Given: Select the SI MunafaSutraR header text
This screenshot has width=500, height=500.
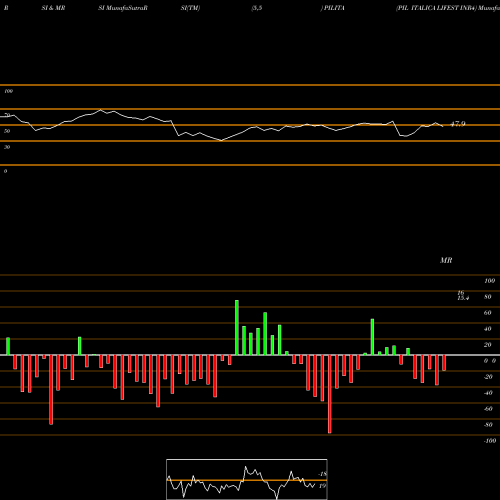Looking at the screenshot, I should click(123, 8).
